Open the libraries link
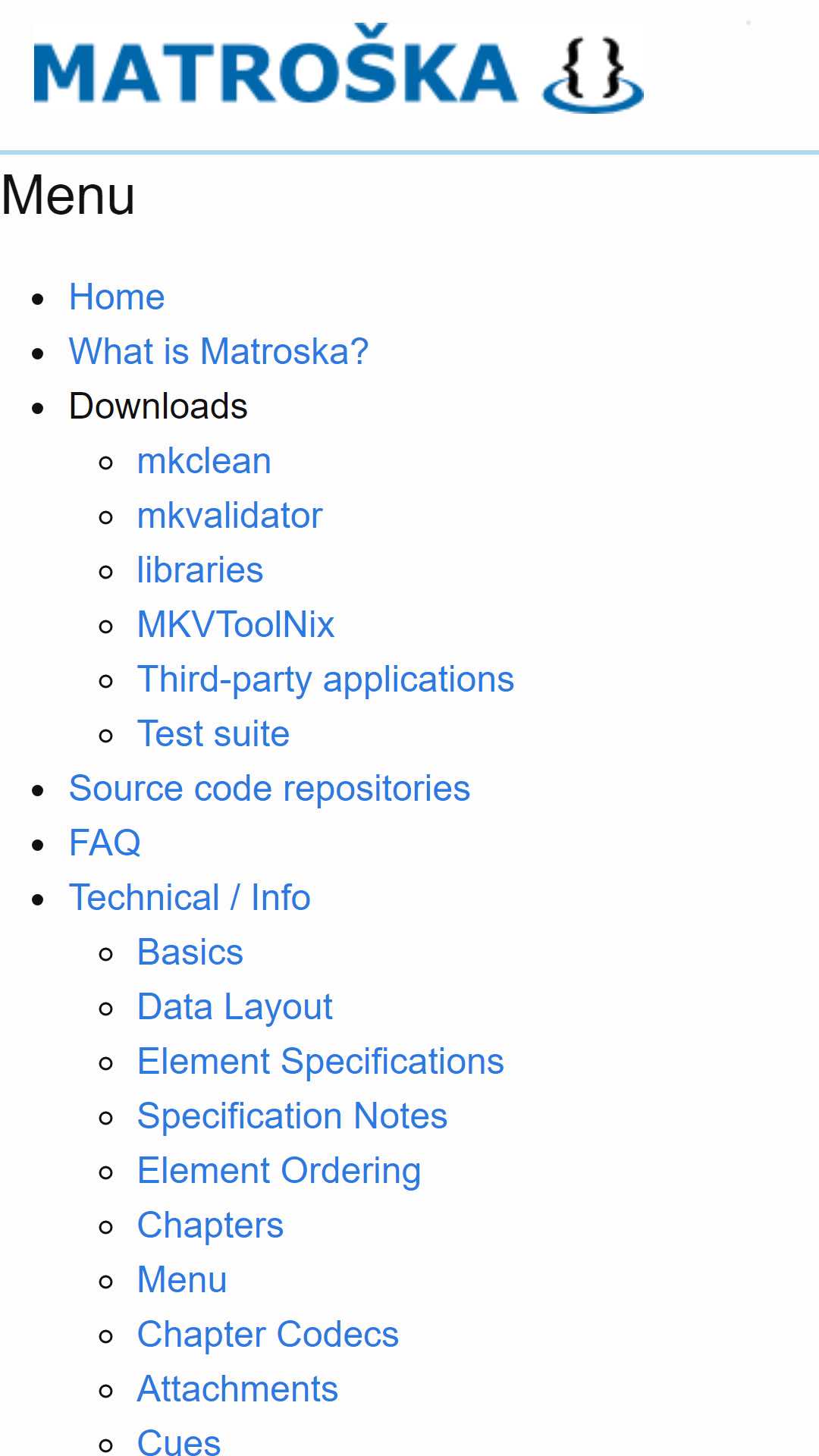Image resolution: width=819 pixels, height=1456 pixels. 200,570
